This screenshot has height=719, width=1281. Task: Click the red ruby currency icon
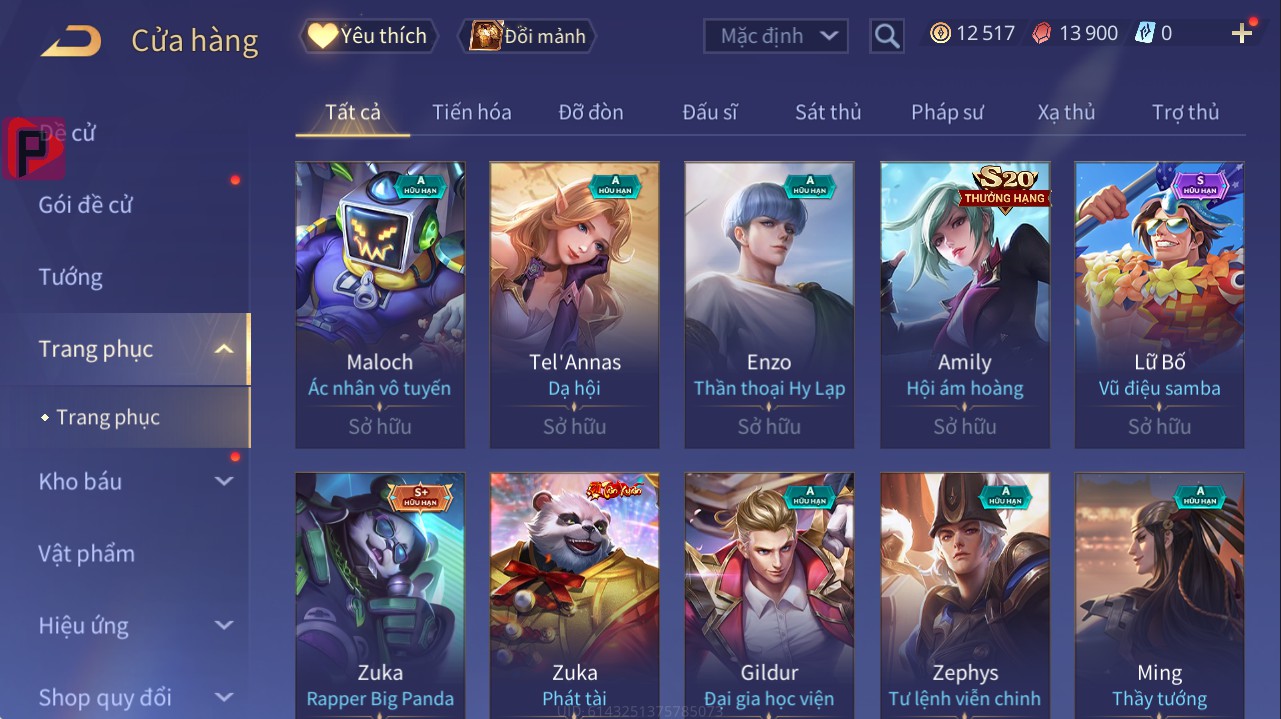coord(1042,34)
